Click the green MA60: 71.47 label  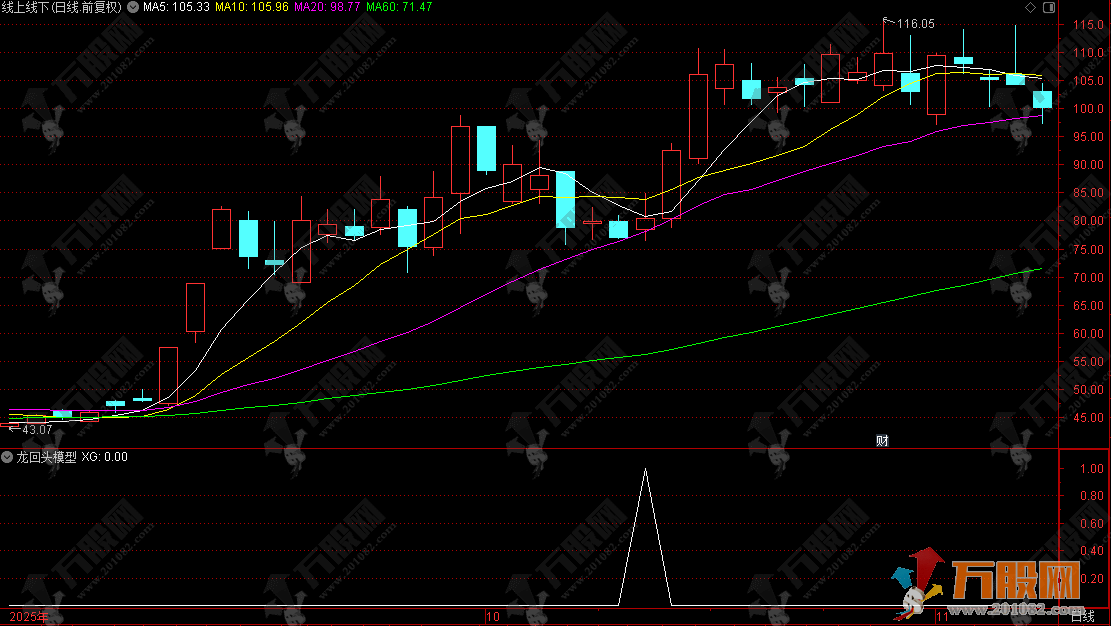click(399, 7)
